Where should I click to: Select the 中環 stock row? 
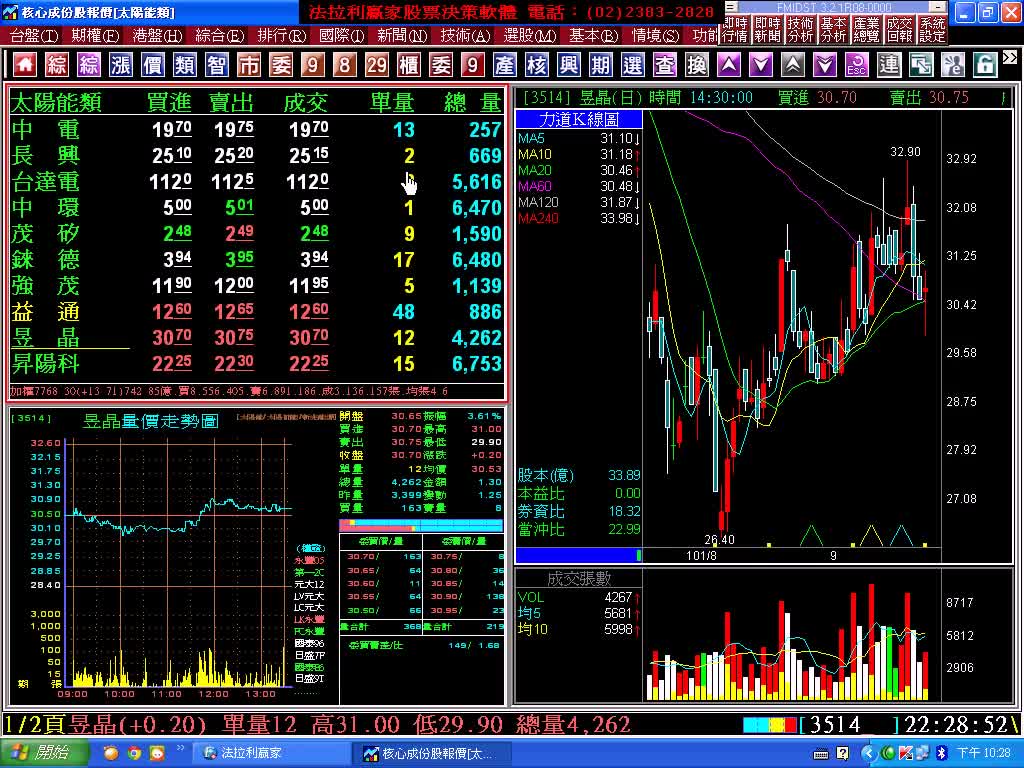point(257,208)
